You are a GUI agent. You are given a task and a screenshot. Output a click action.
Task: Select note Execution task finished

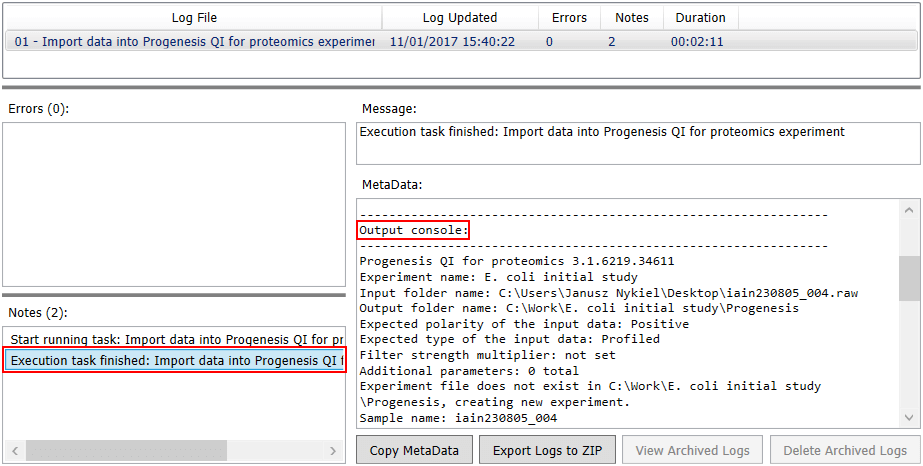point(176,360)
